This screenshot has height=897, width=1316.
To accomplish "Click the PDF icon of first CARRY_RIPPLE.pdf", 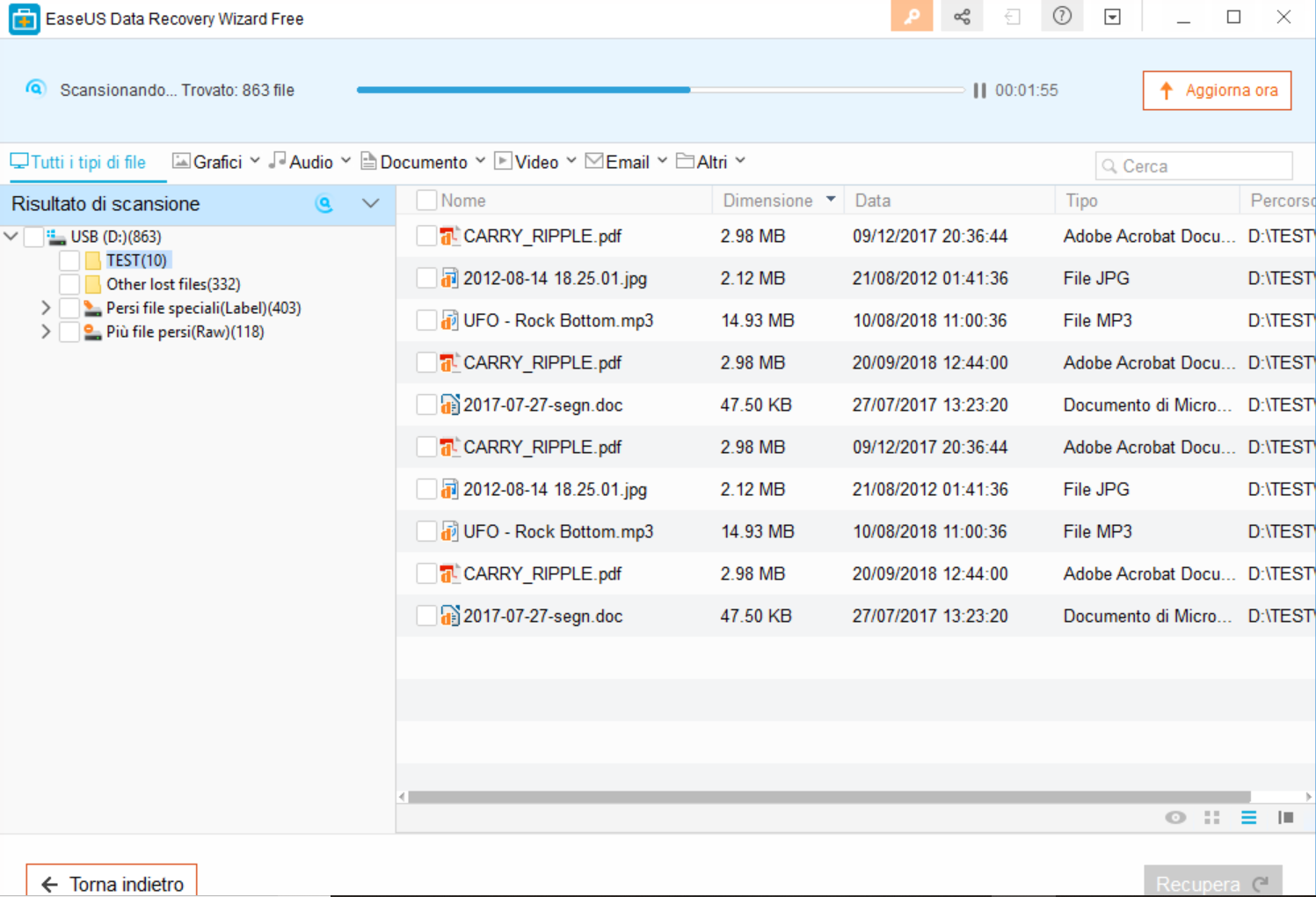I will coord(449,236).
